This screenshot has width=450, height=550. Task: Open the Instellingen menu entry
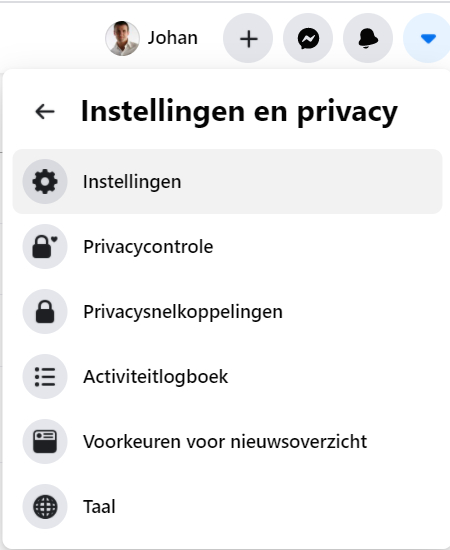pyautogui.click(x=227, y=182)
